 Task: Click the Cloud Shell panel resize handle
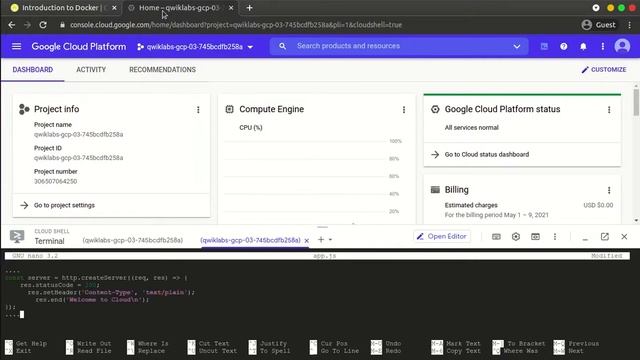point(322,227)
